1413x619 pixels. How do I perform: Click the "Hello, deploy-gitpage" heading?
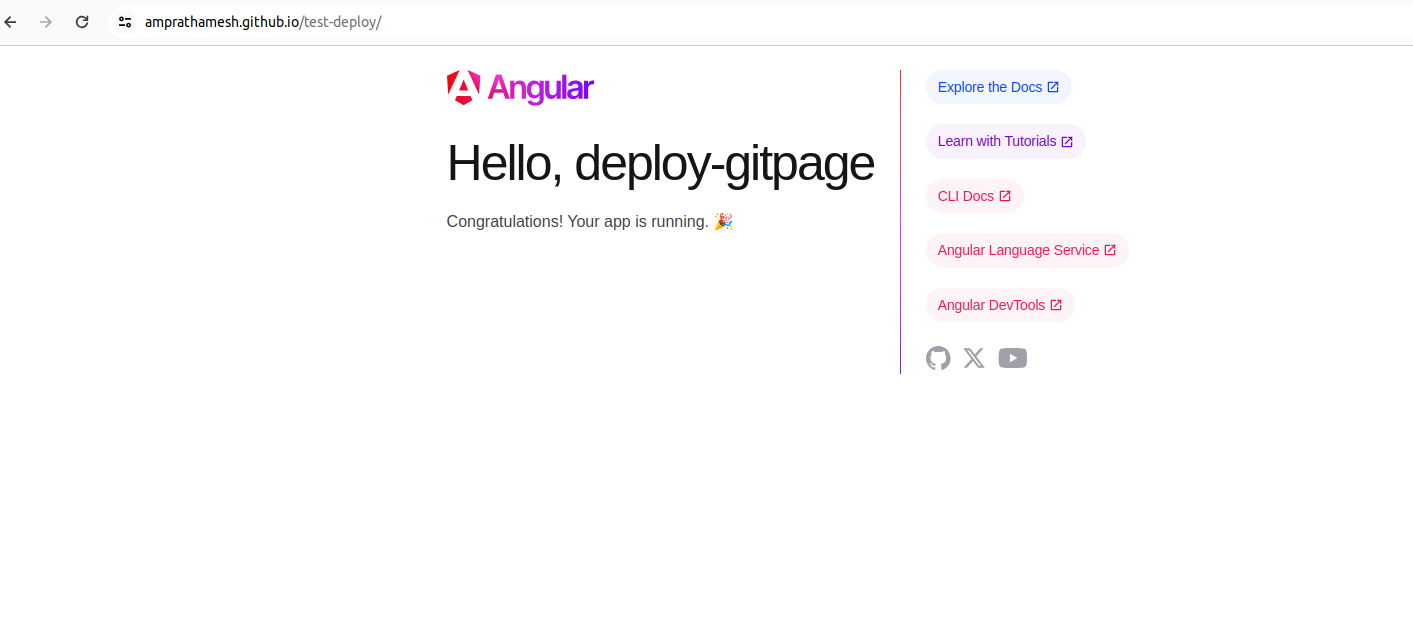[660, 163]
